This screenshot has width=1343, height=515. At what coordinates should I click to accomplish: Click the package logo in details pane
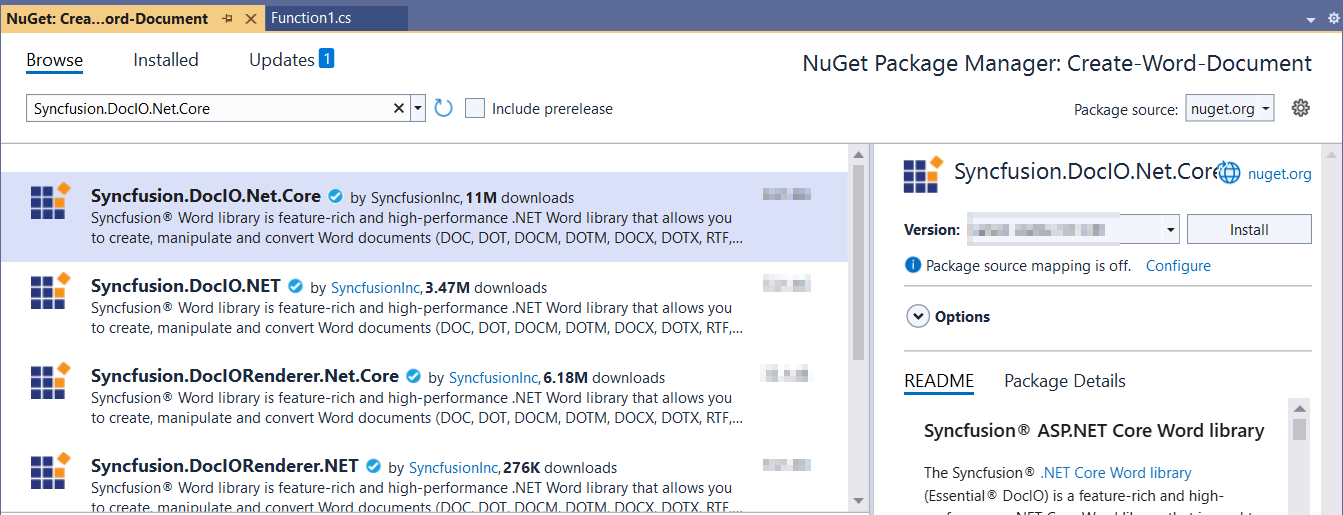tap(922, 174)
